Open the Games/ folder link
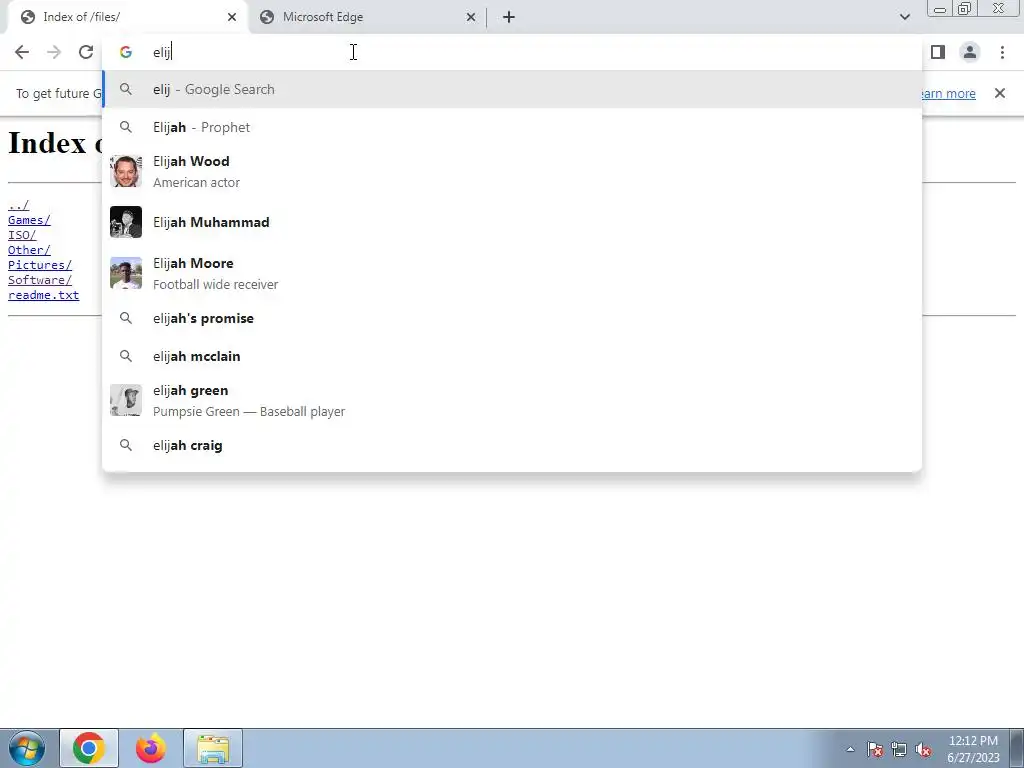Viewport: 1024px width, 768px height. [x=29, y=220]
